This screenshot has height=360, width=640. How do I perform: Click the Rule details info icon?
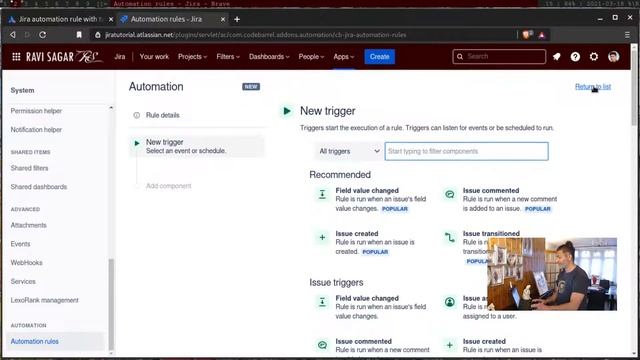point(137,115)
